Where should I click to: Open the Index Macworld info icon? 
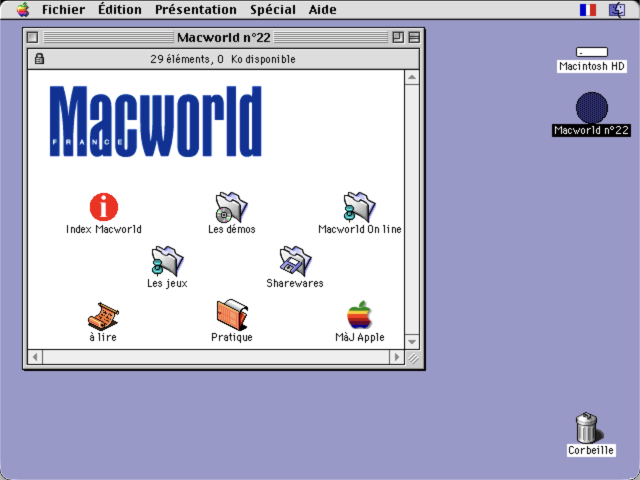point(104,207)
